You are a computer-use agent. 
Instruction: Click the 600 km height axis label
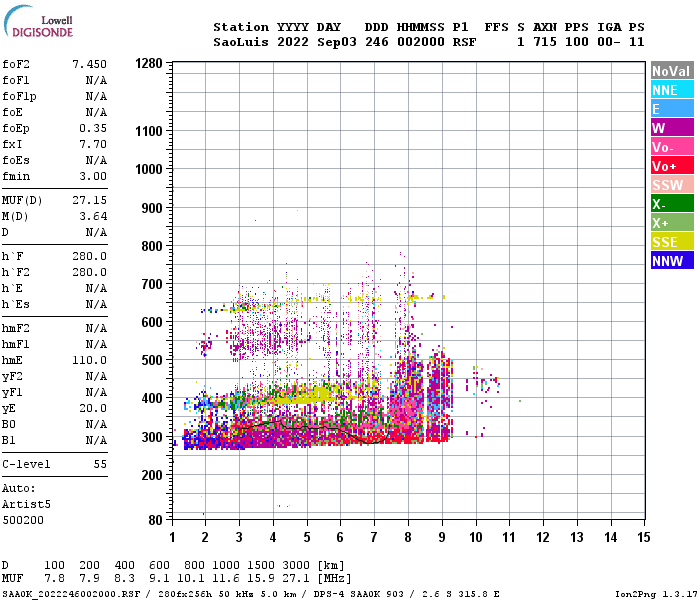[x=152, y=322]
